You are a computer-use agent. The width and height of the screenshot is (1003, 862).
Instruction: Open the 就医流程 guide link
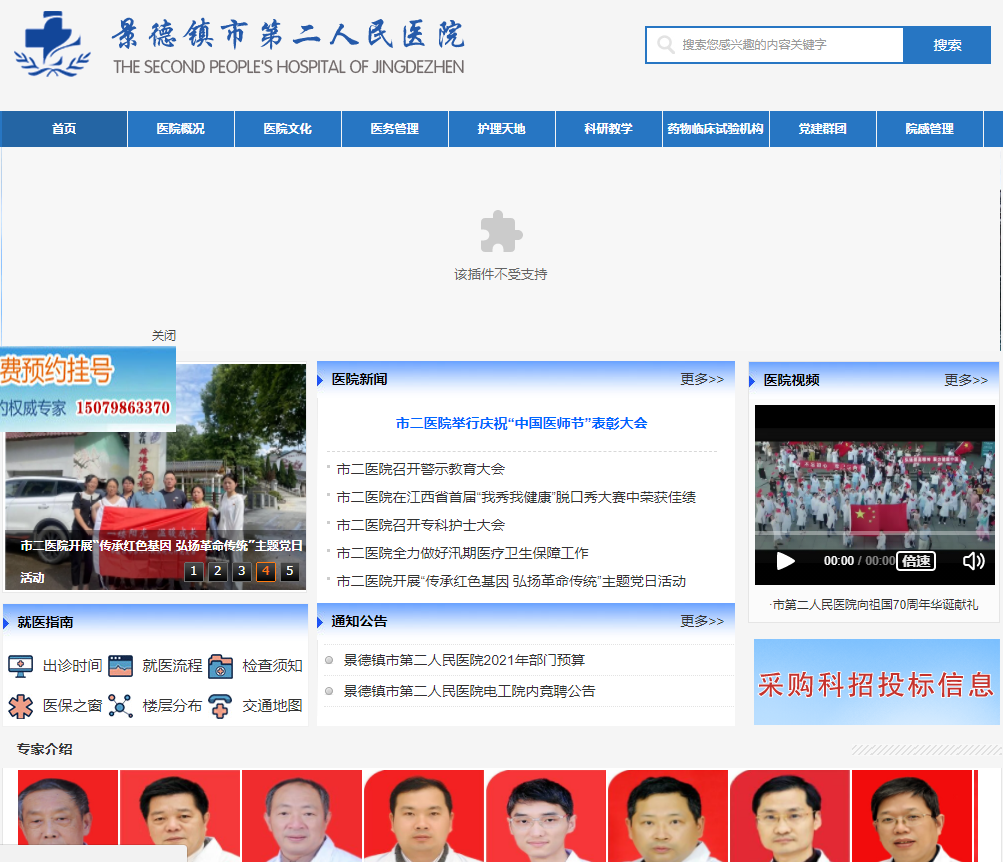pyautogui.click(x=172, y=666)
